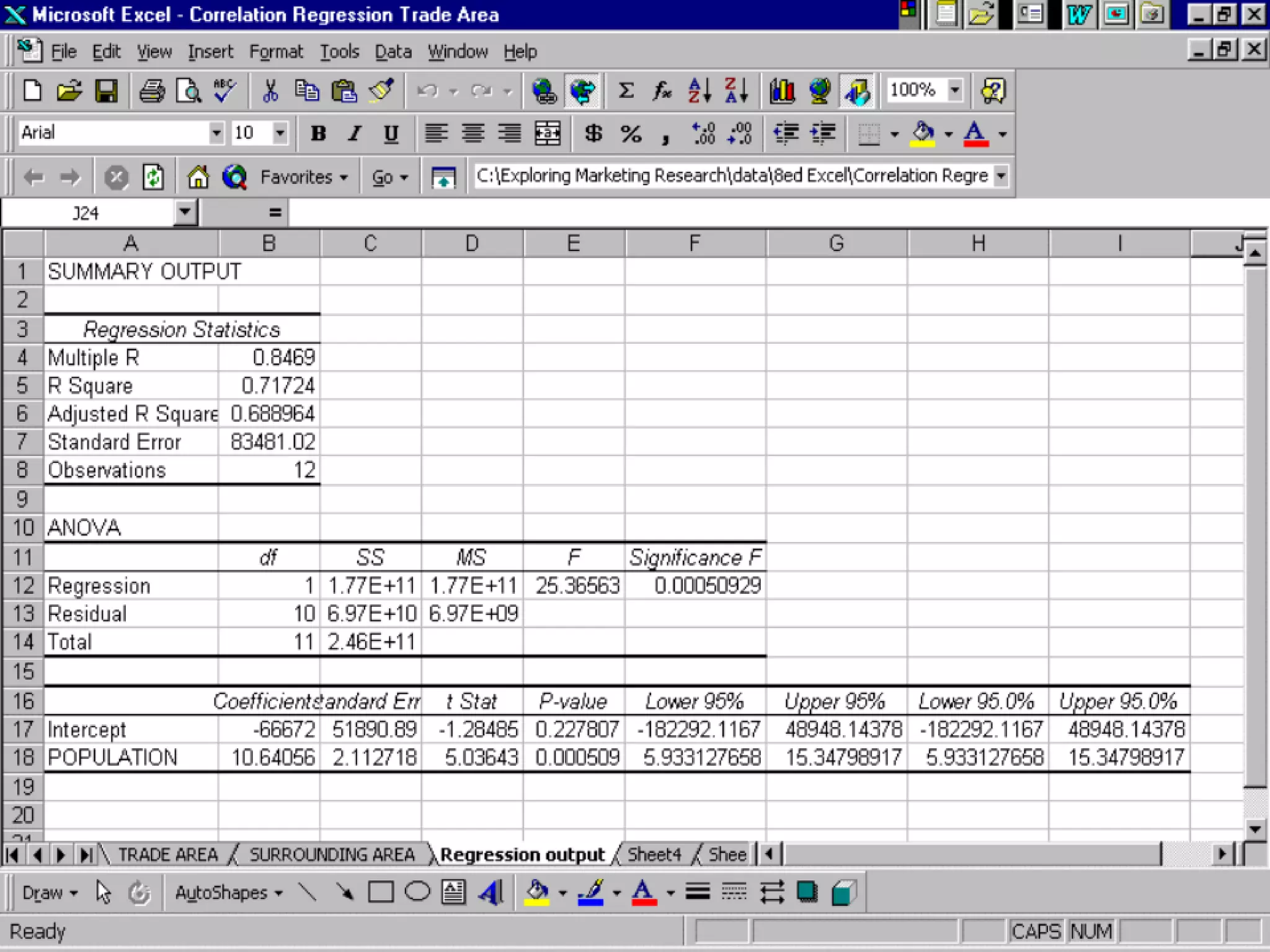Open the Name Box dropdown arrow
Image resolution: width=1270 pixels, height=952 pixels.
tap(185, 213)
